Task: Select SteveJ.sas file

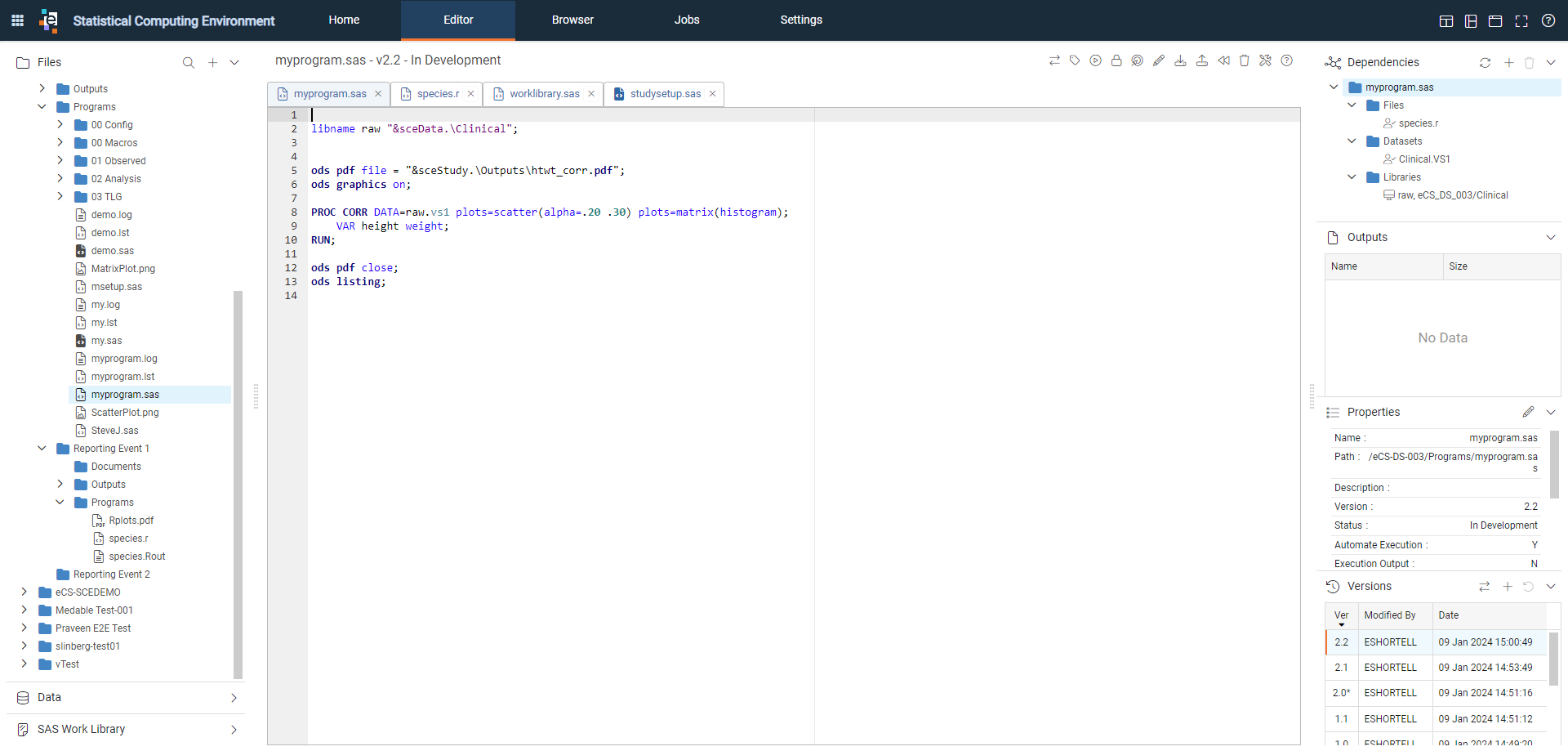Action: [x=114, y=431]
